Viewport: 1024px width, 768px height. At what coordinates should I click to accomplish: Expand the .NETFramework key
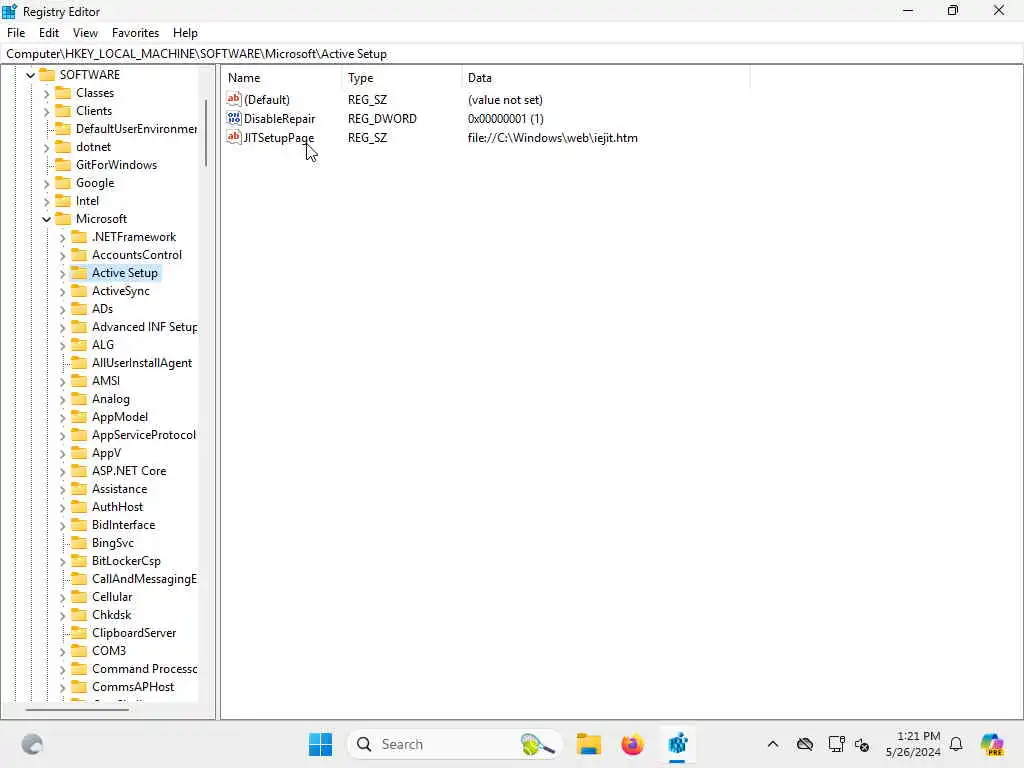click(63, 238)
